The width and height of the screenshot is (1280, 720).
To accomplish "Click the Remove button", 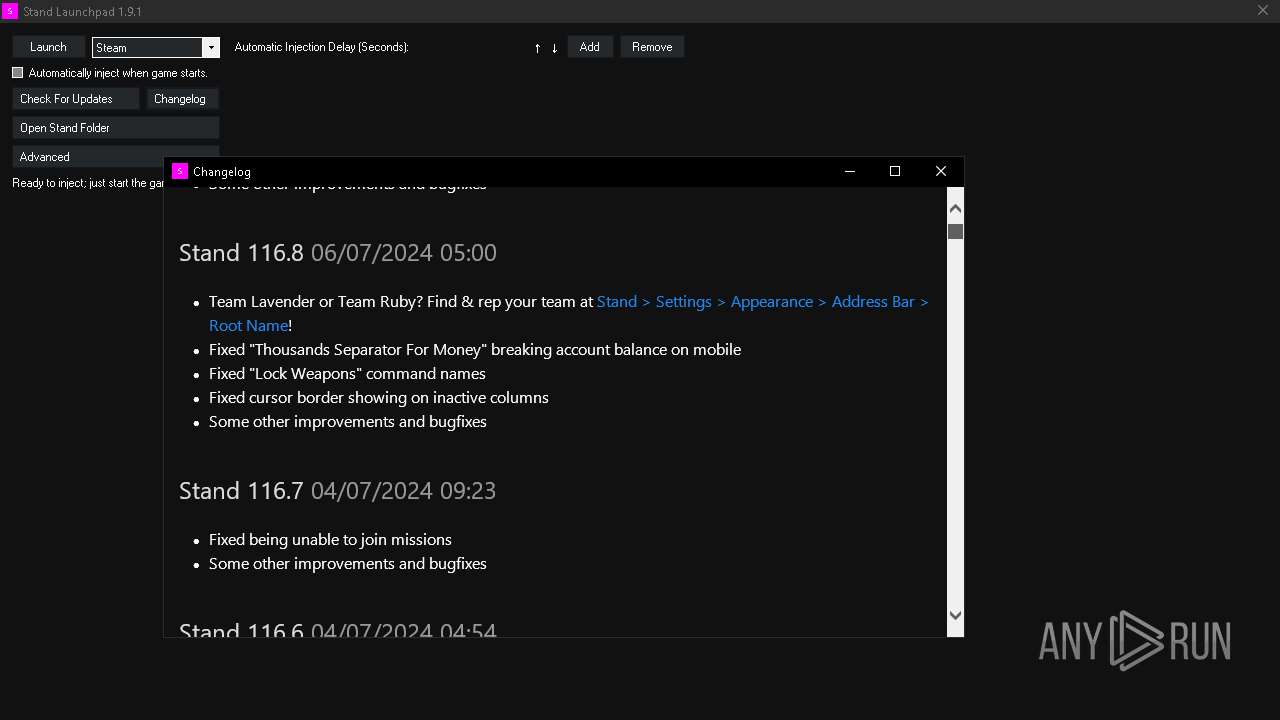I will (x=652, y=47).
